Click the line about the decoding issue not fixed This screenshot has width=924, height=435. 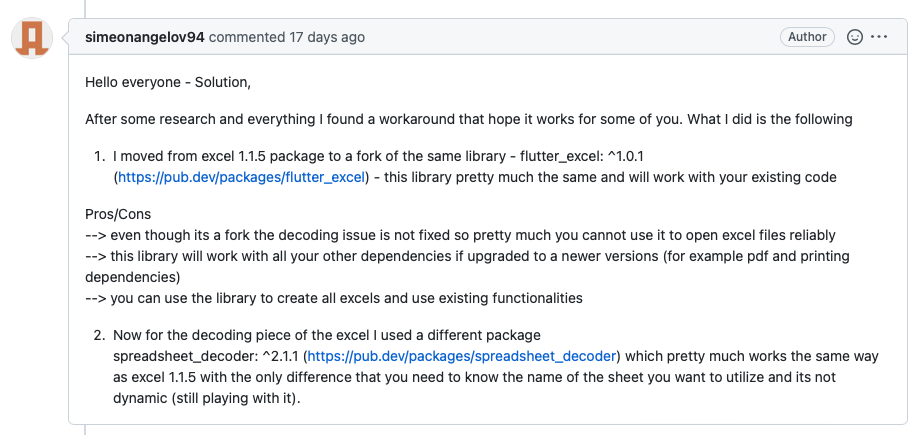coord(460,235)
